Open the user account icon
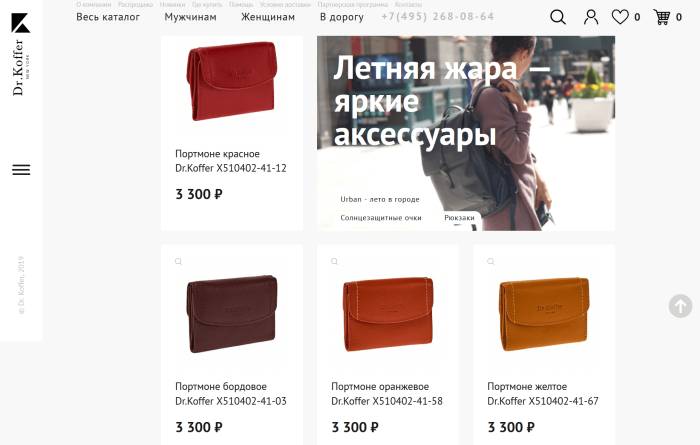This screenshot has height=445, width=700. 591,17
